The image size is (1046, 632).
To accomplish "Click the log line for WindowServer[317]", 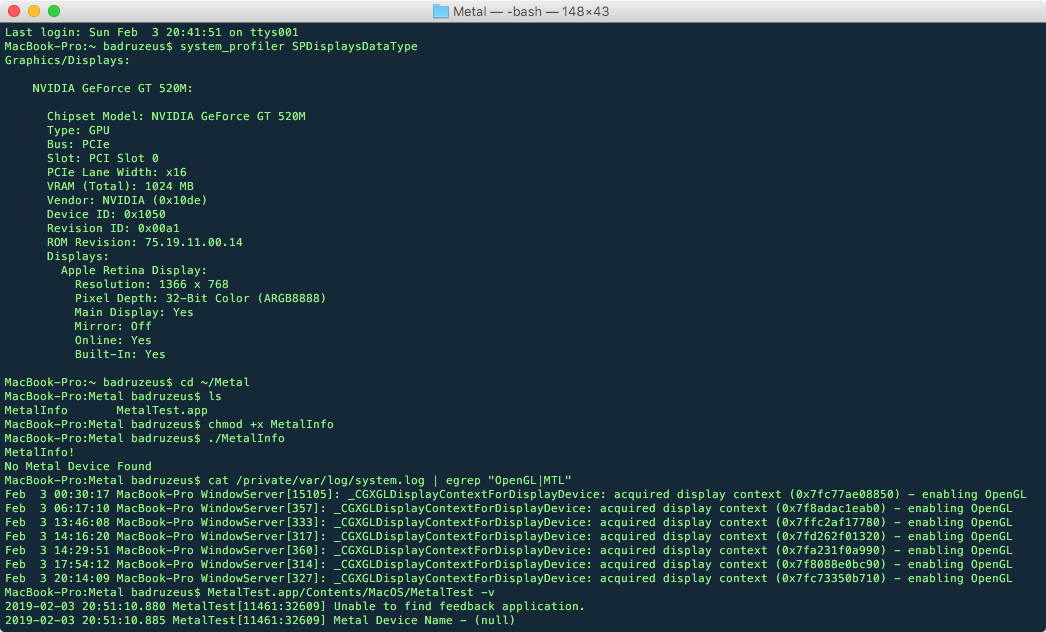I will point(508,537).
